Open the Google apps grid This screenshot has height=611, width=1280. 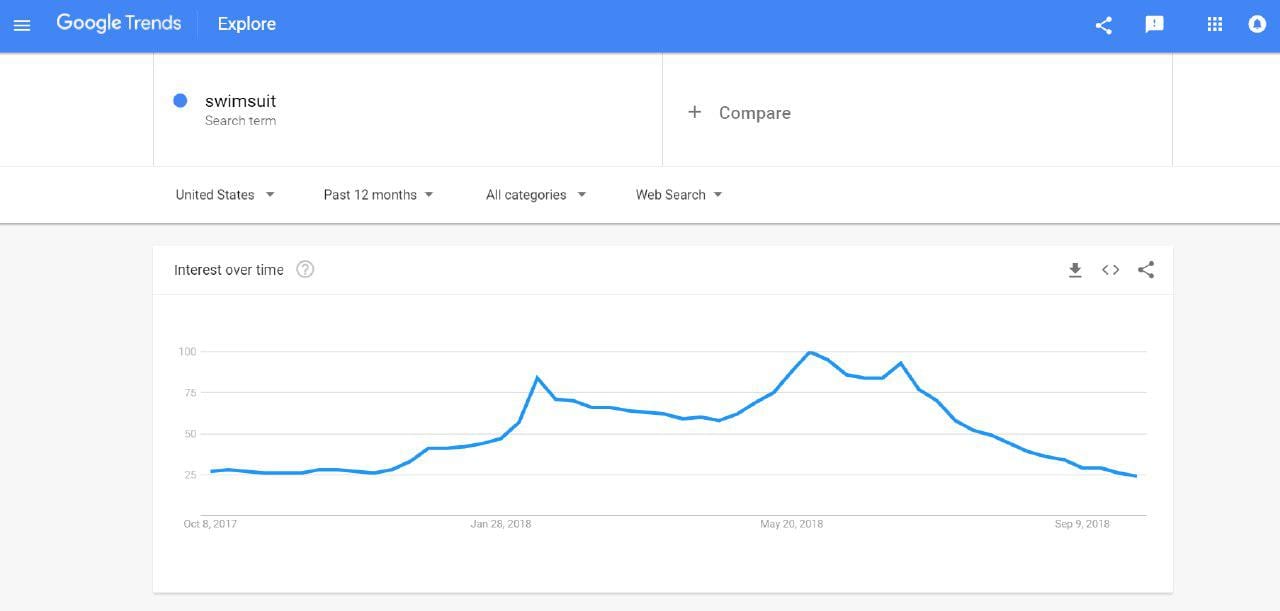[1215, 25]
